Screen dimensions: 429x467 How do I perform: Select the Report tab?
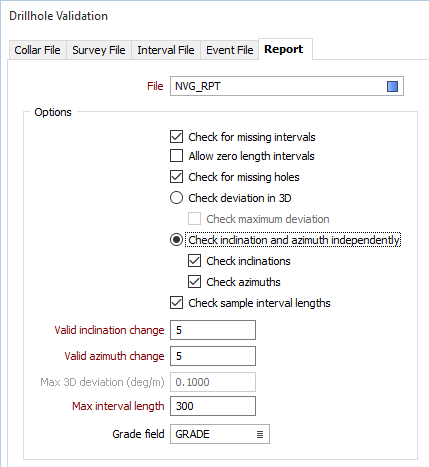point(285,49)
